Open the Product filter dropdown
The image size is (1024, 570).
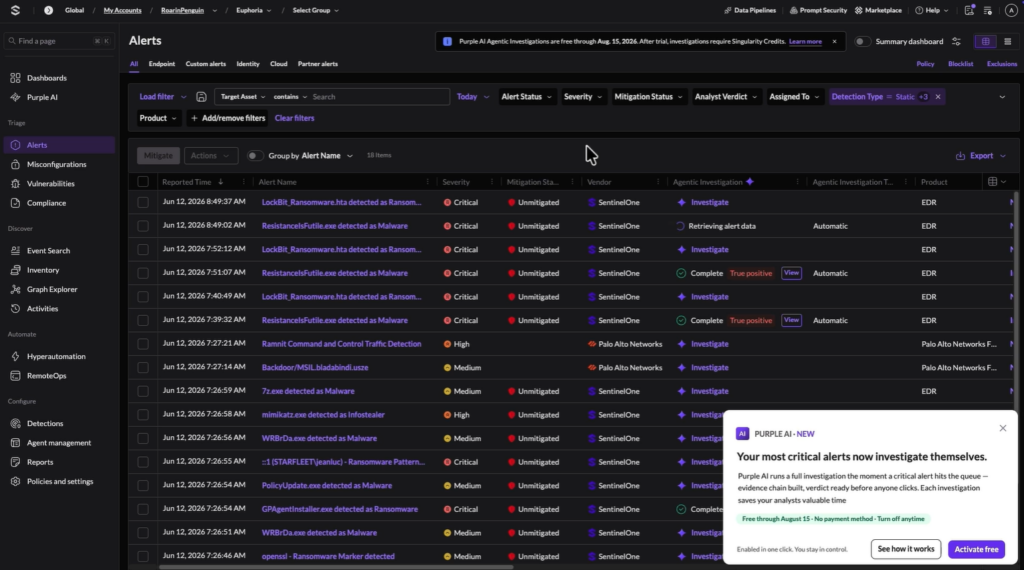(158, 118)
